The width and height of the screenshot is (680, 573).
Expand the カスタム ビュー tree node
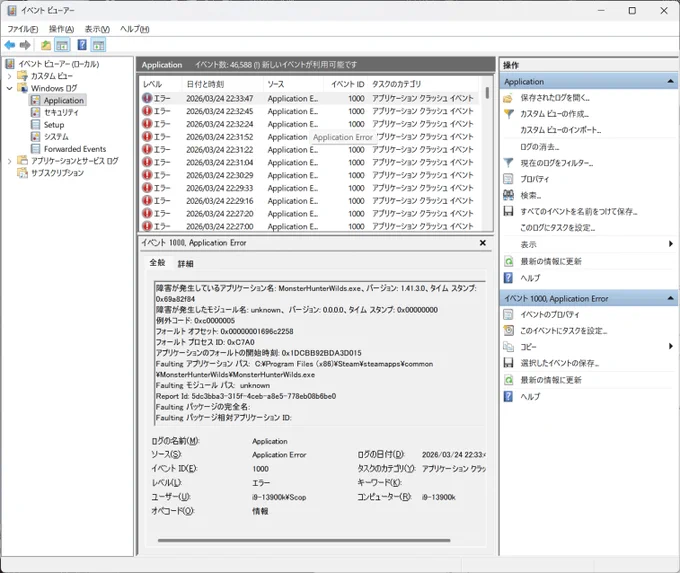click(10, 76)
